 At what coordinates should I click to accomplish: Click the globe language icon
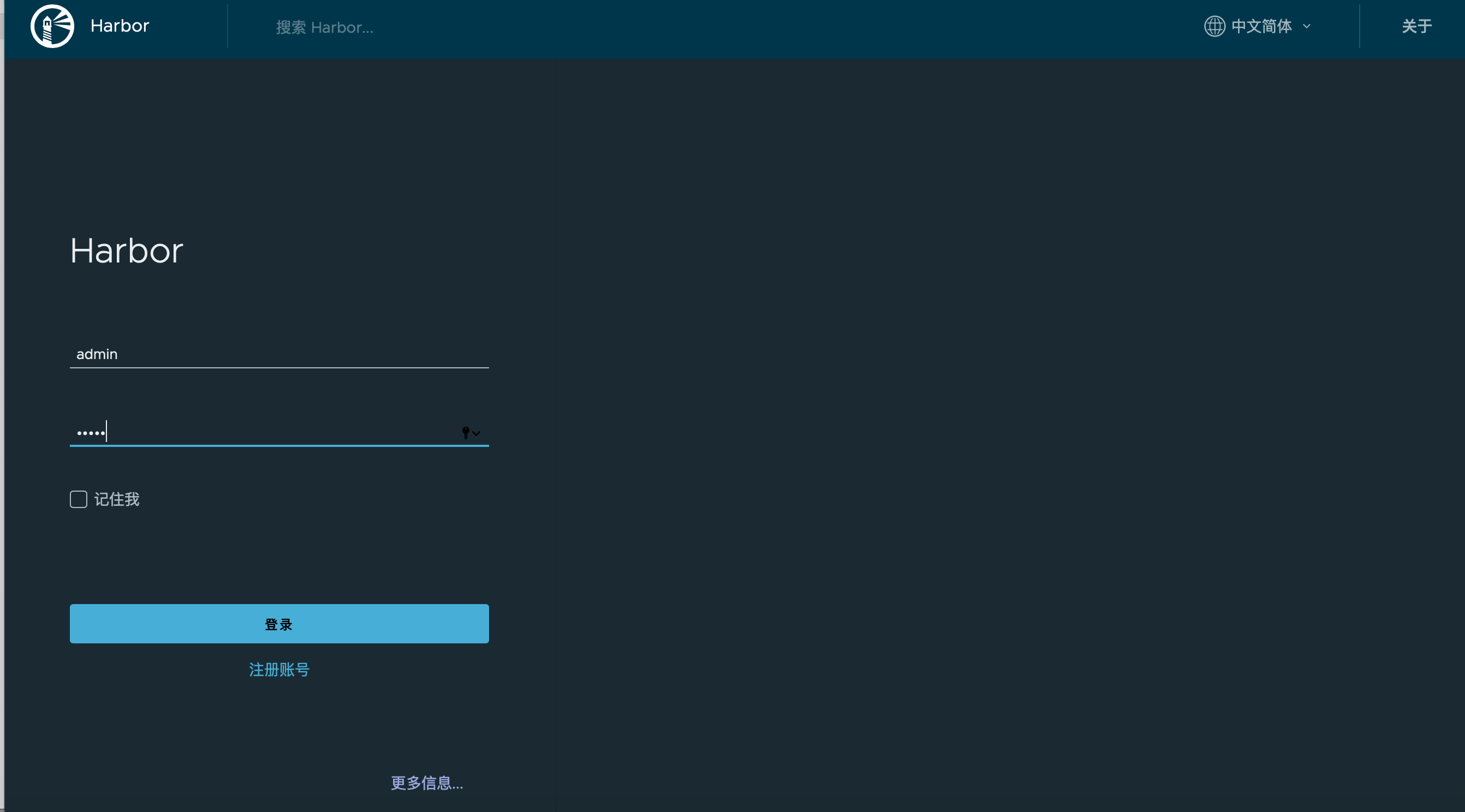1214,26
